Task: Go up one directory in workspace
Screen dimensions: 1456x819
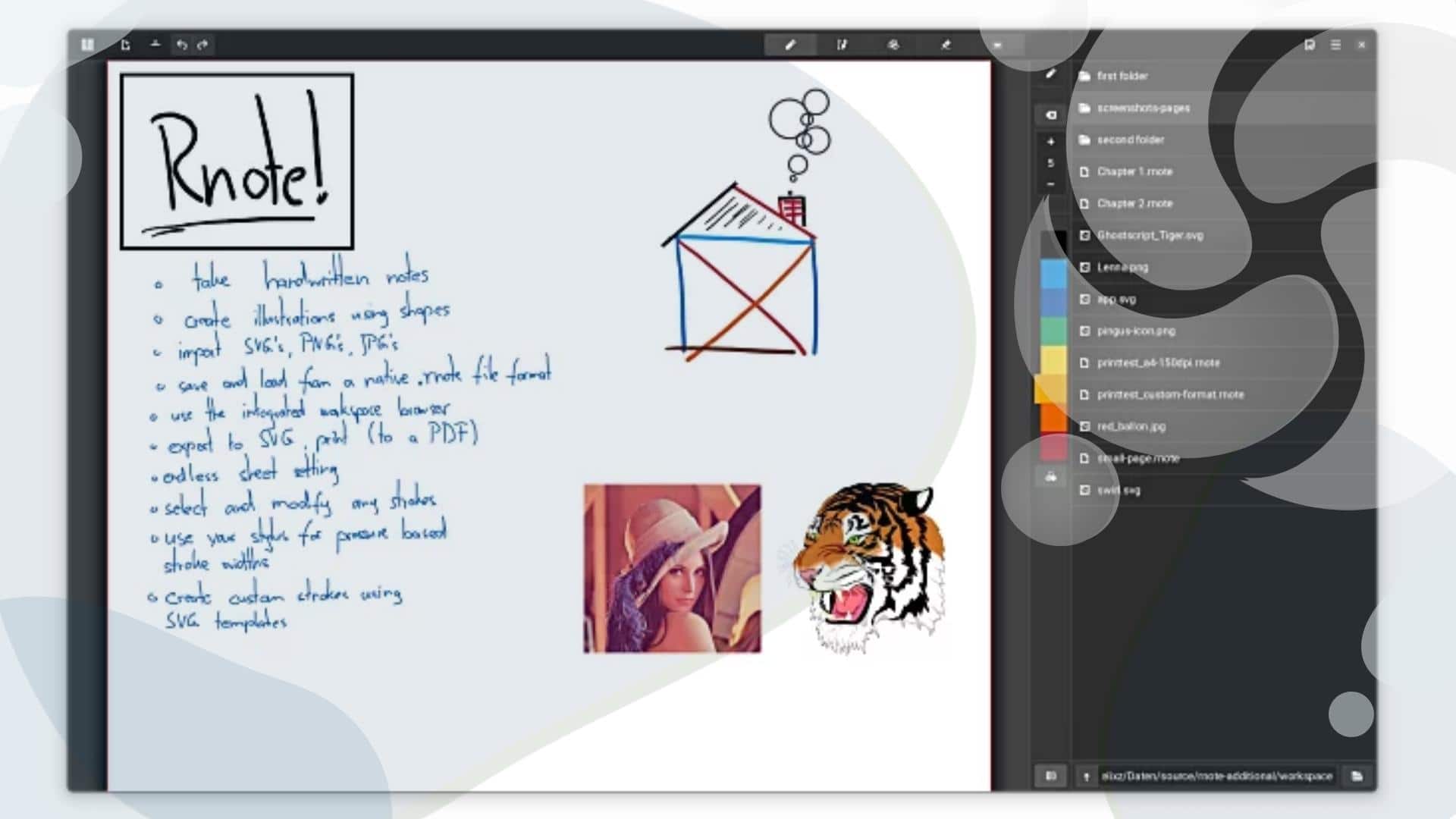Action: point(1086,776)
